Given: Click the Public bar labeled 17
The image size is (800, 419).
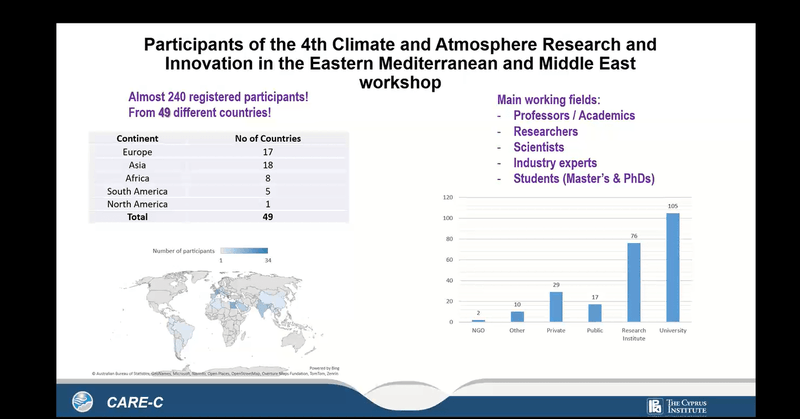Looking at the screenshot, I should tap(595, 313).
